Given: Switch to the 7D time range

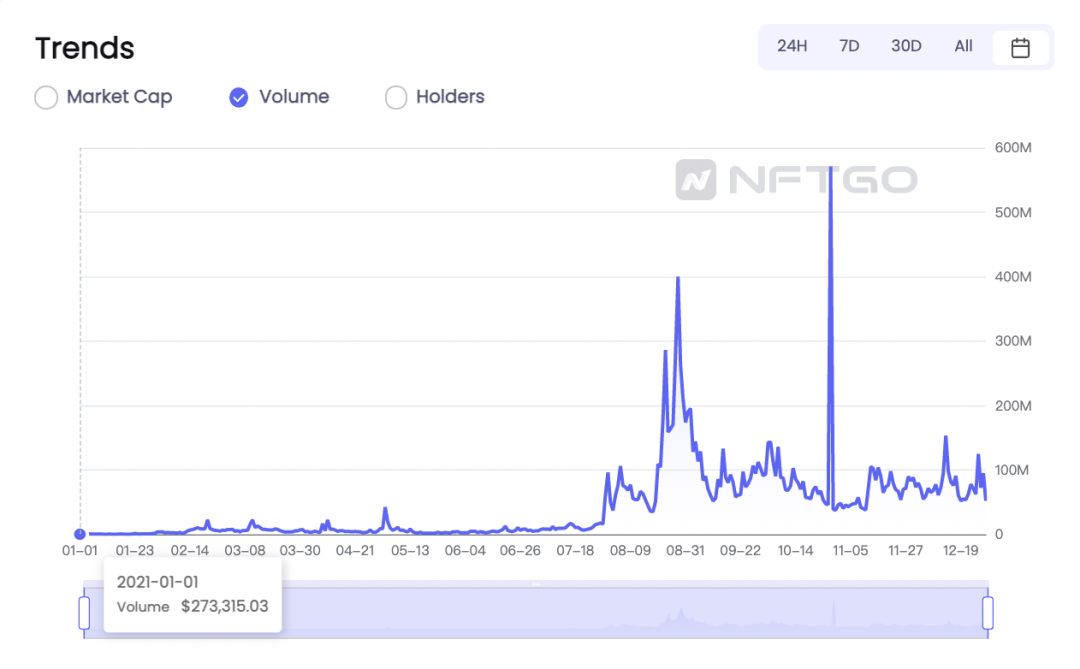Looking at the screenshot, I should tap(849, 46).
